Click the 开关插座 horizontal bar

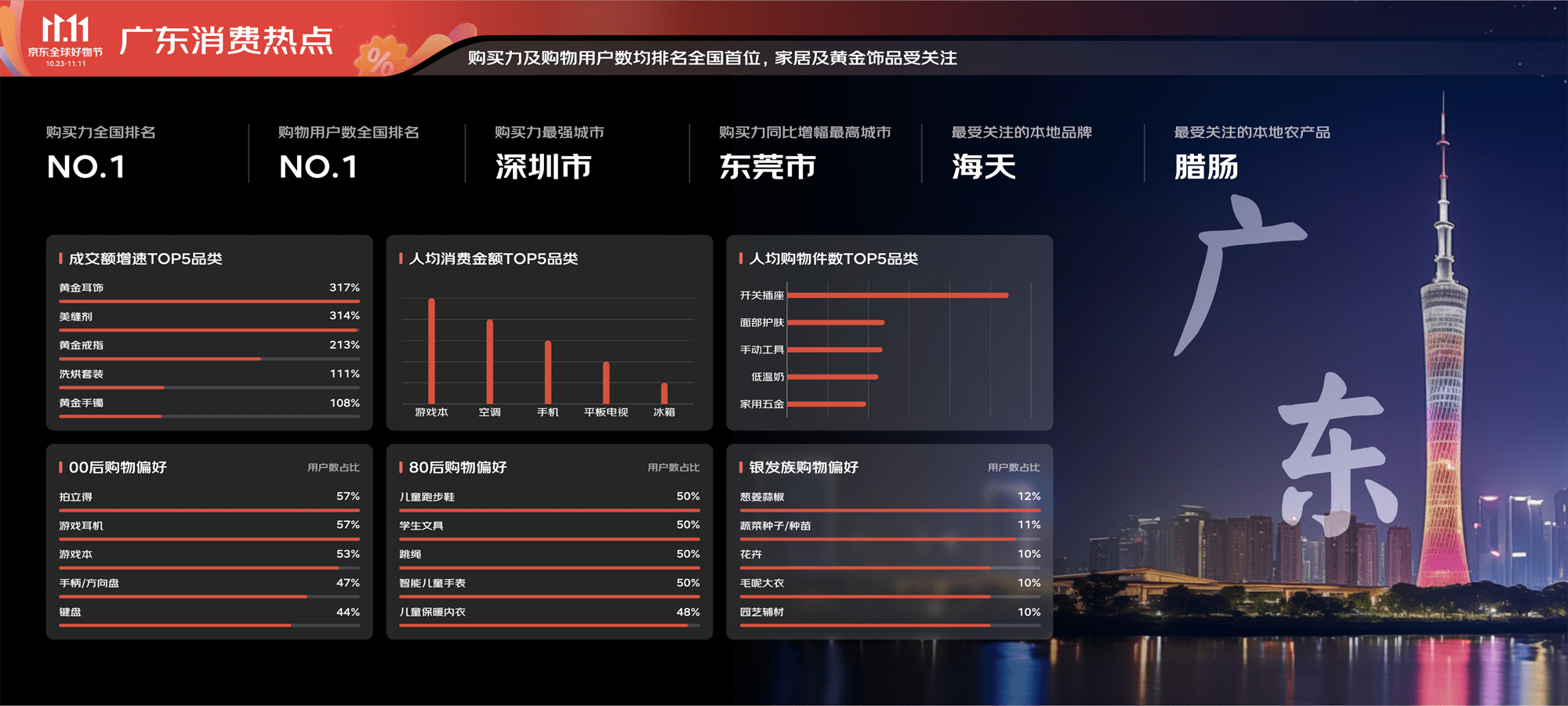tap(898, 295)
